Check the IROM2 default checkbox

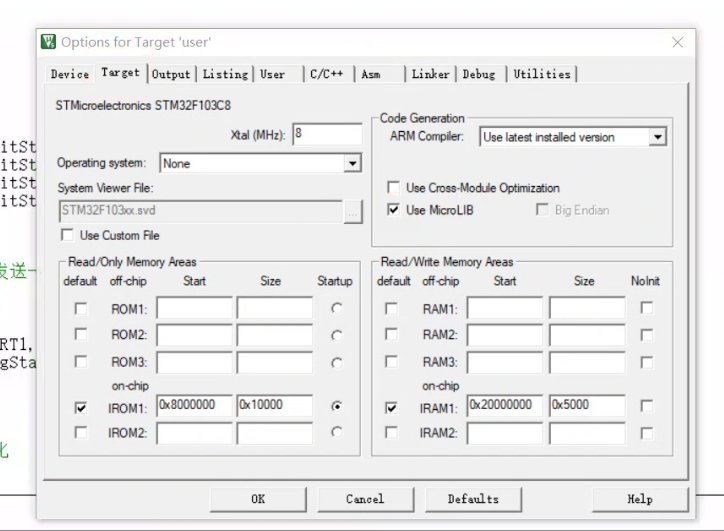coord(81,433)
